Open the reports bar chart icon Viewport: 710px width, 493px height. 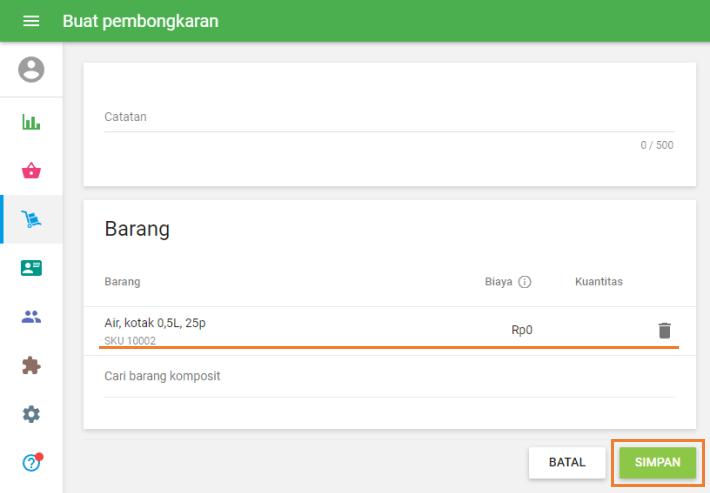tap(31, 122)
